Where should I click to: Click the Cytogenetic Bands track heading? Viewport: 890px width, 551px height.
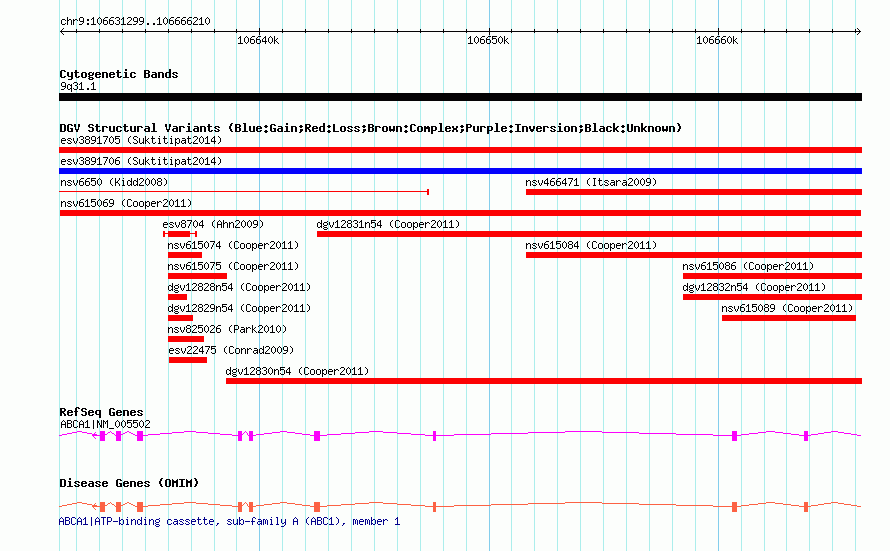coord(119,74)
